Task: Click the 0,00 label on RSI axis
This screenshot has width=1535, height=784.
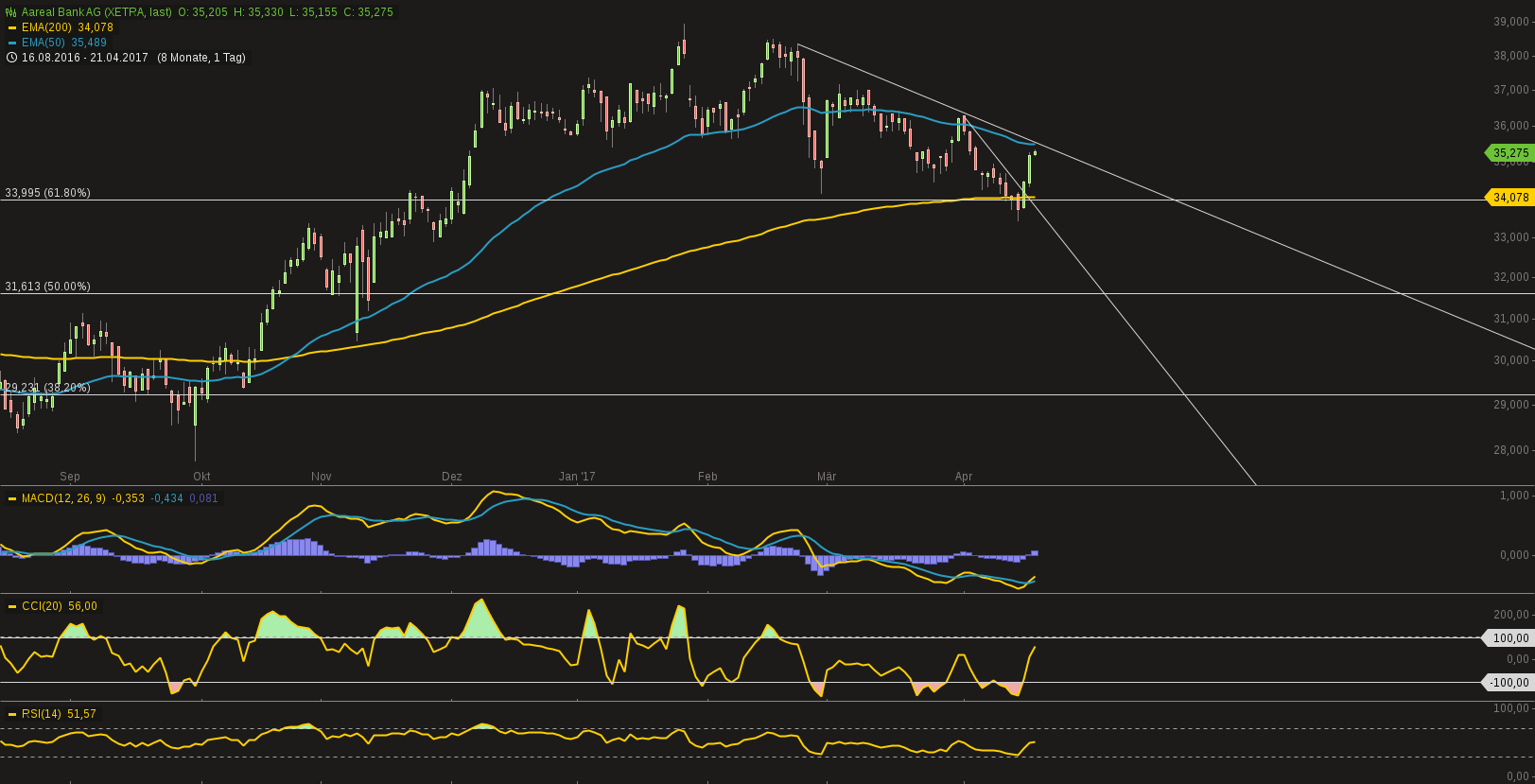Action: click(x=1518, y=776)
